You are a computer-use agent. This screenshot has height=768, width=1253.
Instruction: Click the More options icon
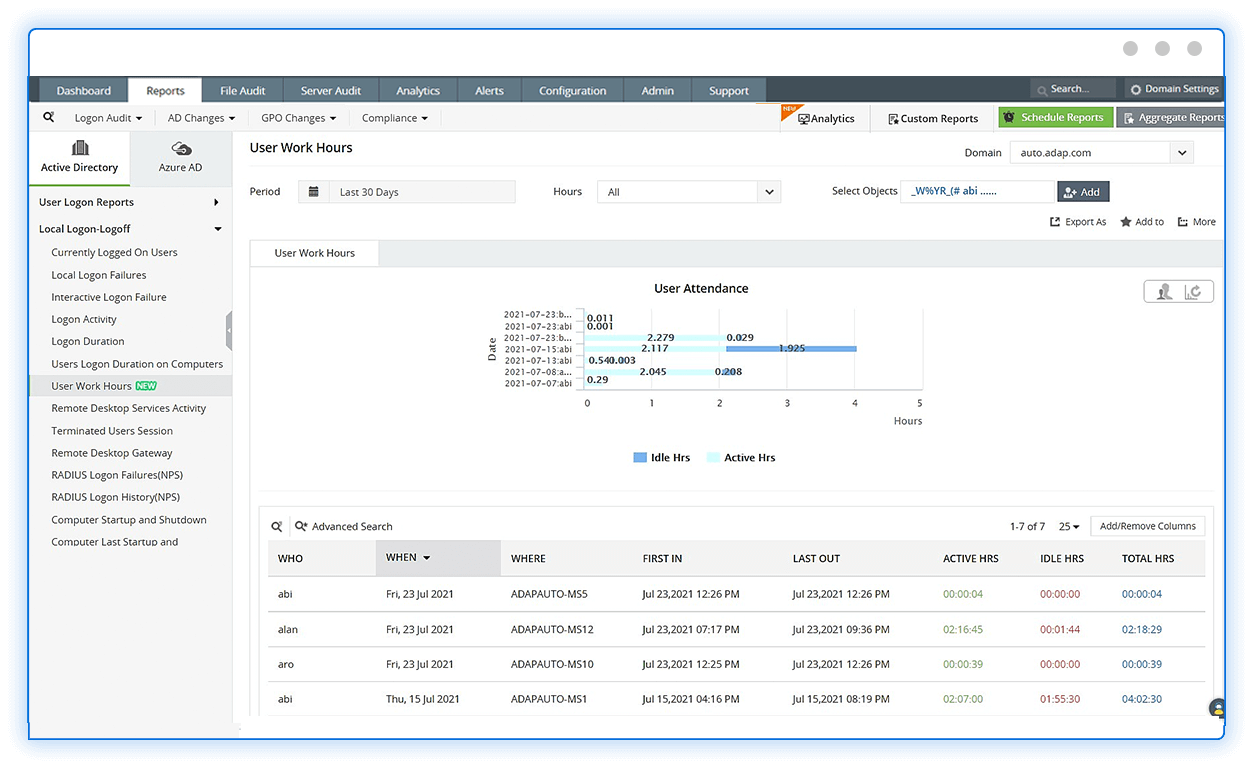click(x=1183, y=222)
